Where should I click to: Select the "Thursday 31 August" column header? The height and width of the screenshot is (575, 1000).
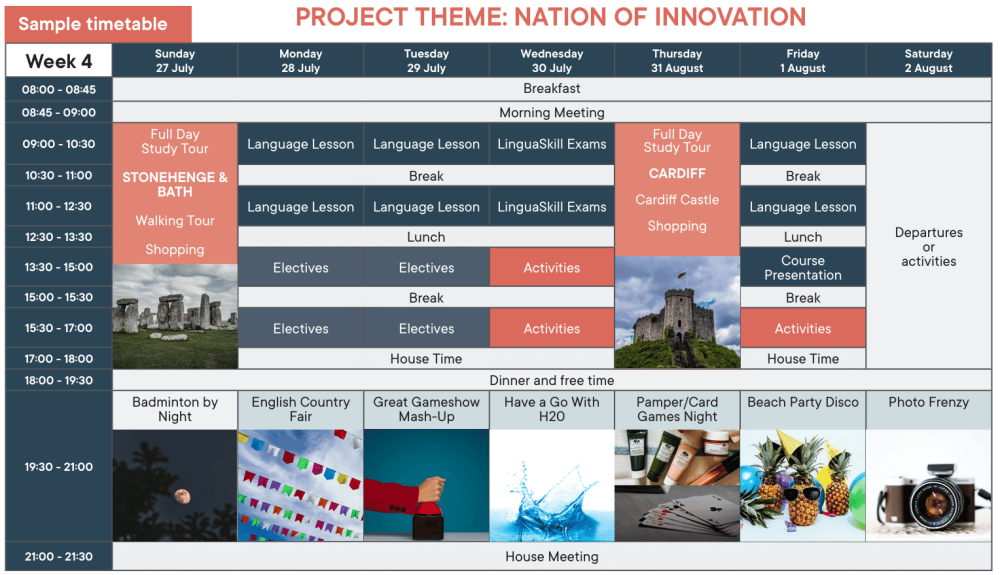pyautogui.click(x=677, y=61)
